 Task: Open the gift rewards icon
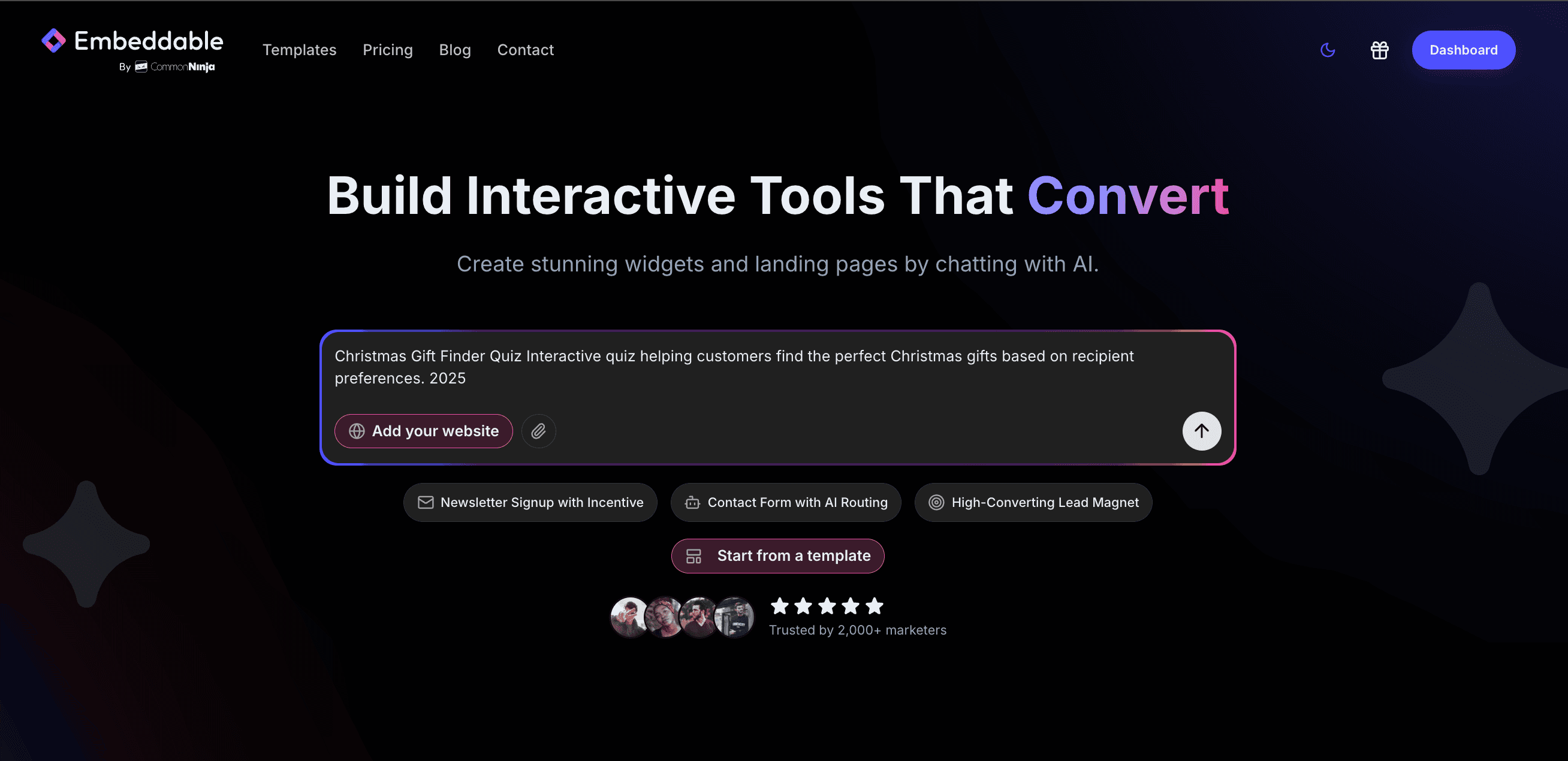pos(1379,50)
